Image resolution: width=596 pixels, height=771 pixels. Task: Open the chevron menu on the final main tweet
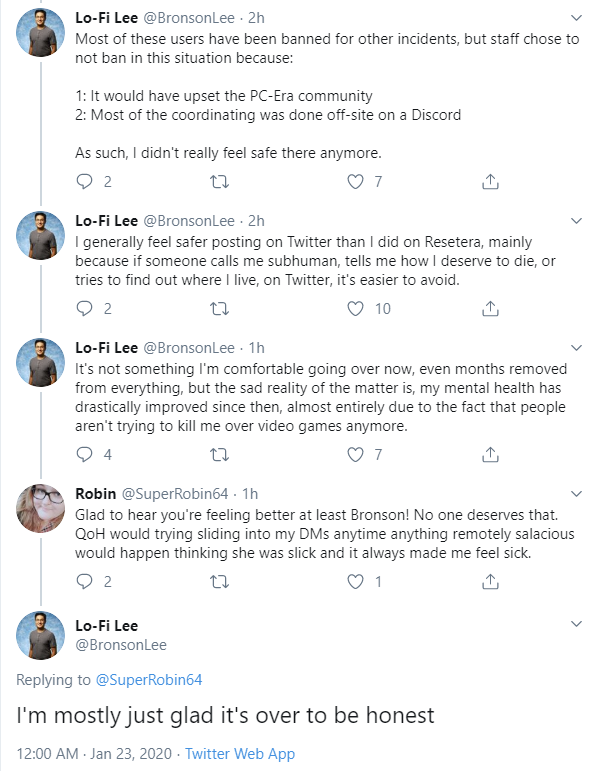click(x=576, y=624)
